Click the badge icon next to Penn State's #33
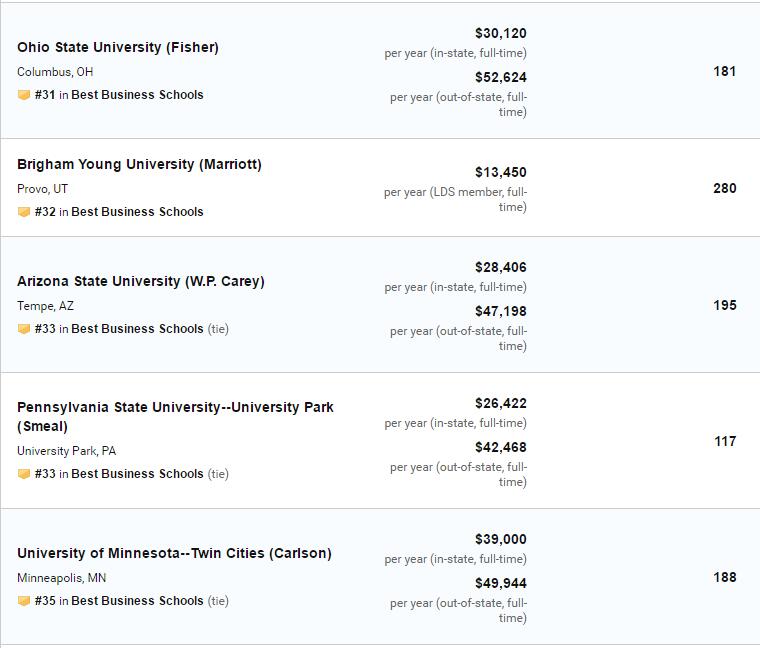The image size is (760, 648). point(24,474)
